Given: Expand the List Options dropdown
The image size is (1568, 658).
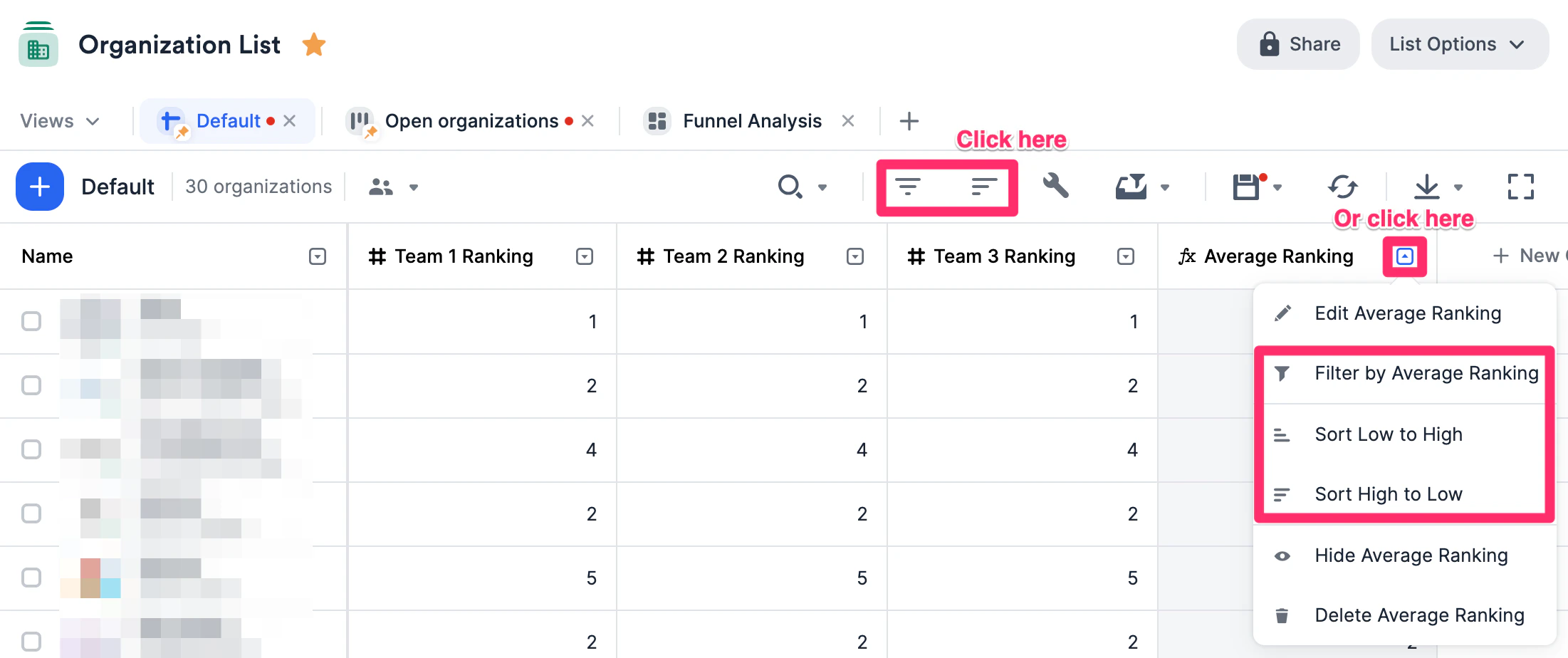Looking at the screenshot, I should pyautogui.click(x=1460, y=44).
